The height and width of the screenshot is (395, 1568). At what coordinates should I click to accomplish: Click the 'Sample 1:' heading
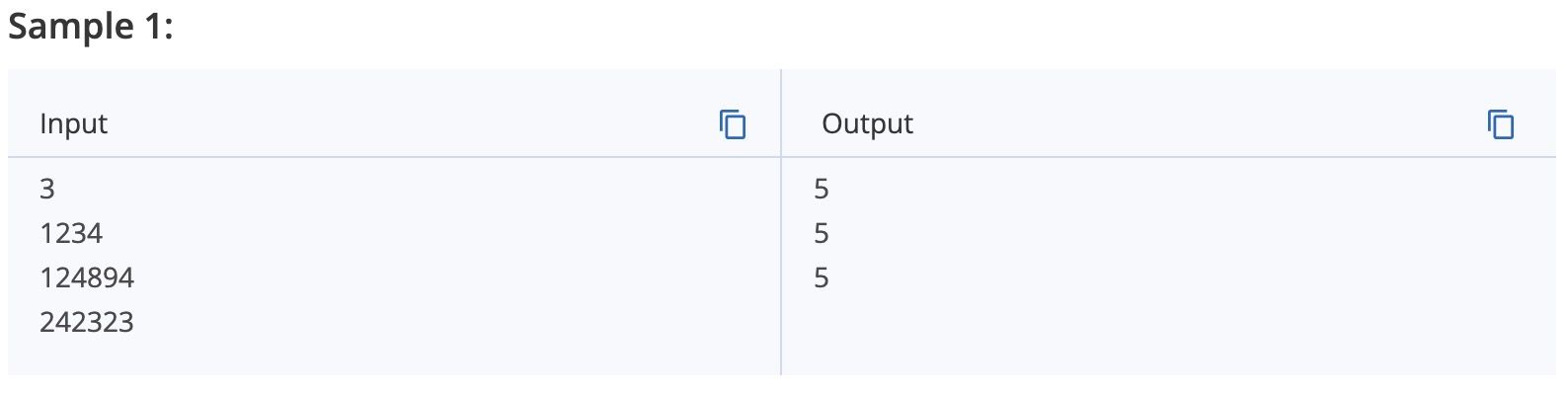pos(91,27)
